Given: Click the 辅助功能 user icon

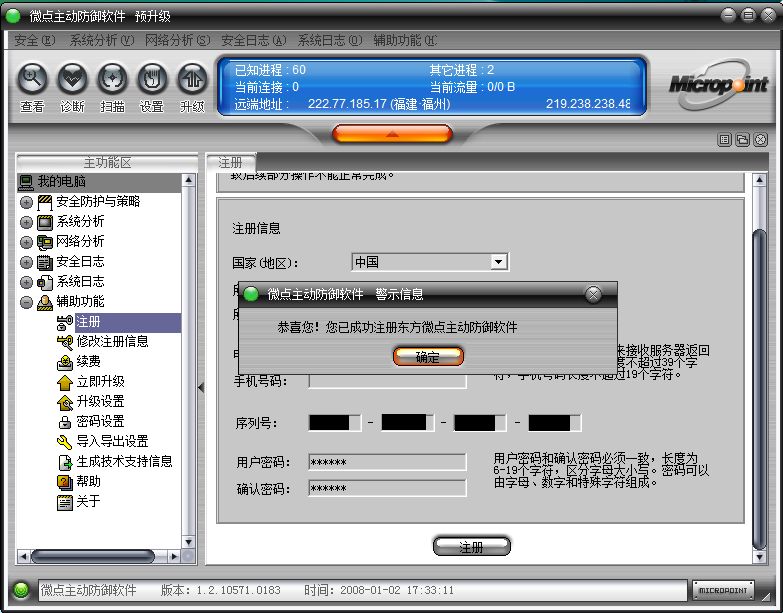Looking at the screenshot, I should (45, 302).
